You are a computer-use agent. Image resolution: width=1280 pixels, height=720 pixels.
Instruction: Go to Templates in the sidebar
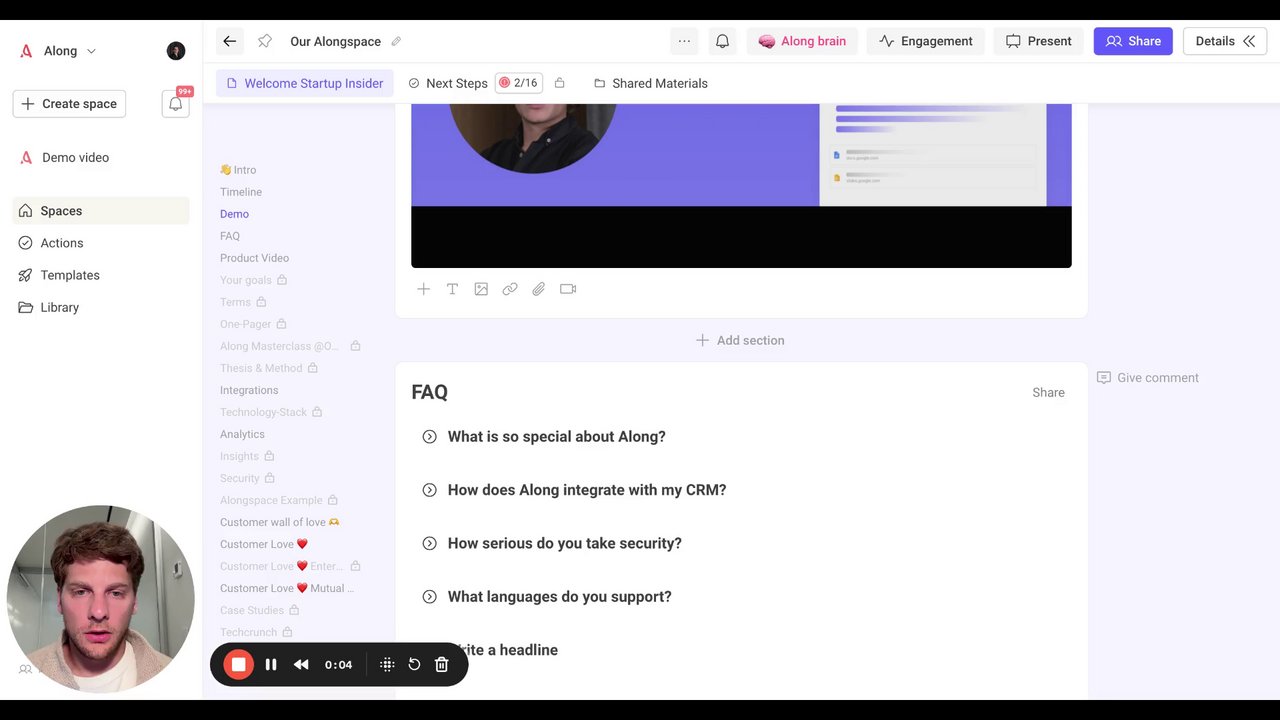(x=101, y=275)
